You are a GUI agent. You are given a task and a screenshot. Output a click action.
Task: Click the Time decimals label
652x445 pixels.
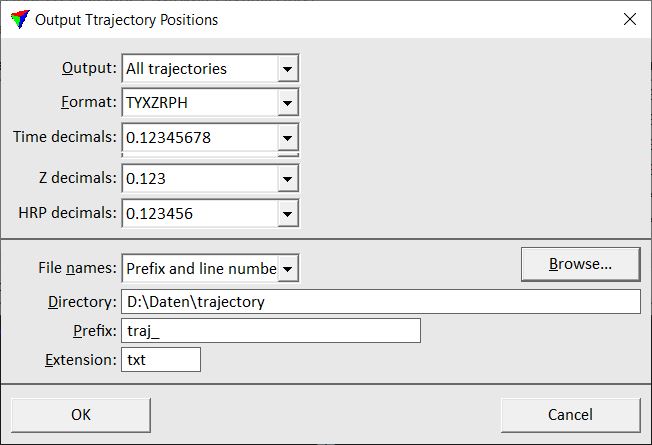pyautogui.click(x=65, y=137)
